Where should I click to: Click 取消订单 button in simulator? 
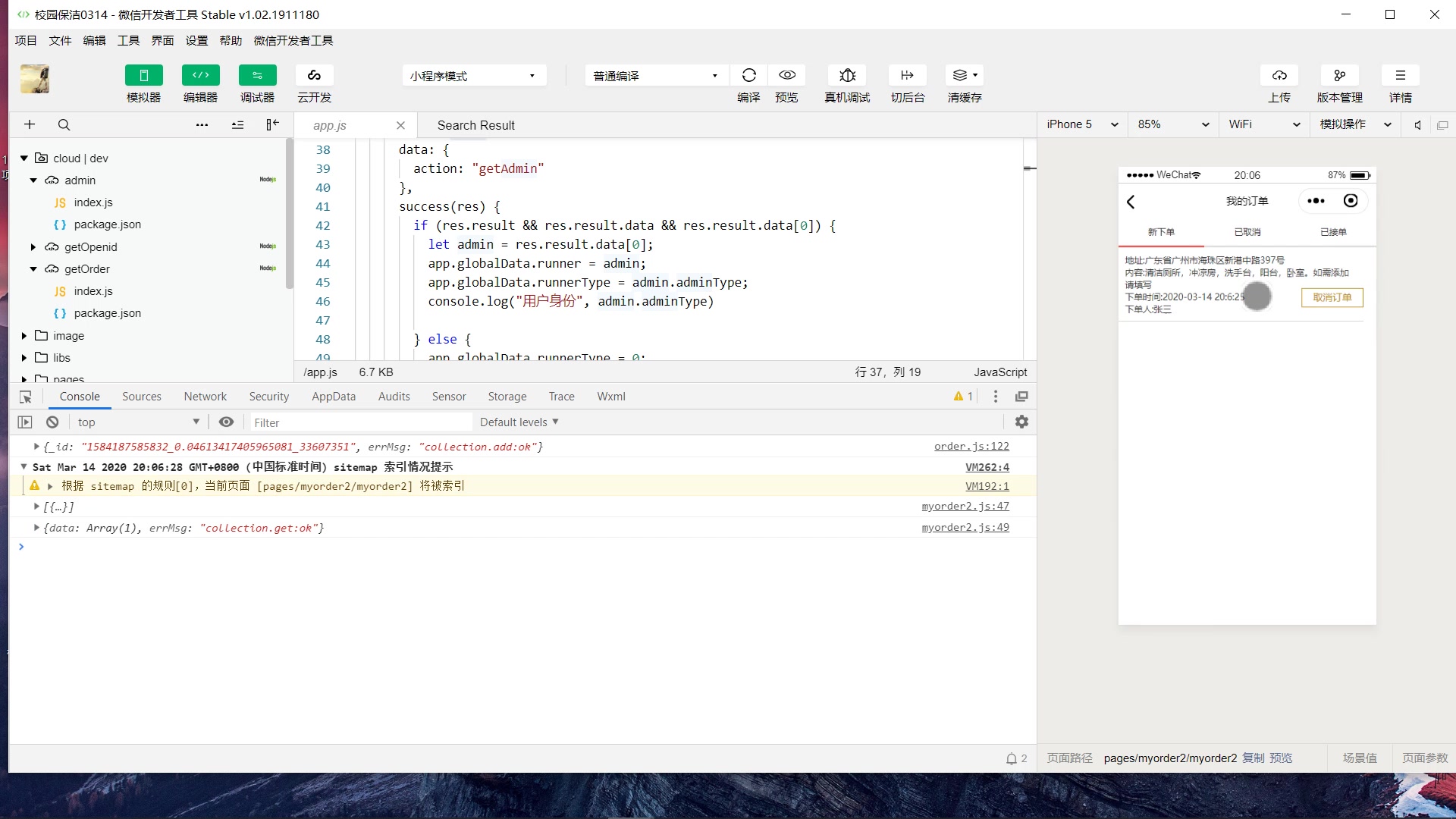coord(1332,297)
